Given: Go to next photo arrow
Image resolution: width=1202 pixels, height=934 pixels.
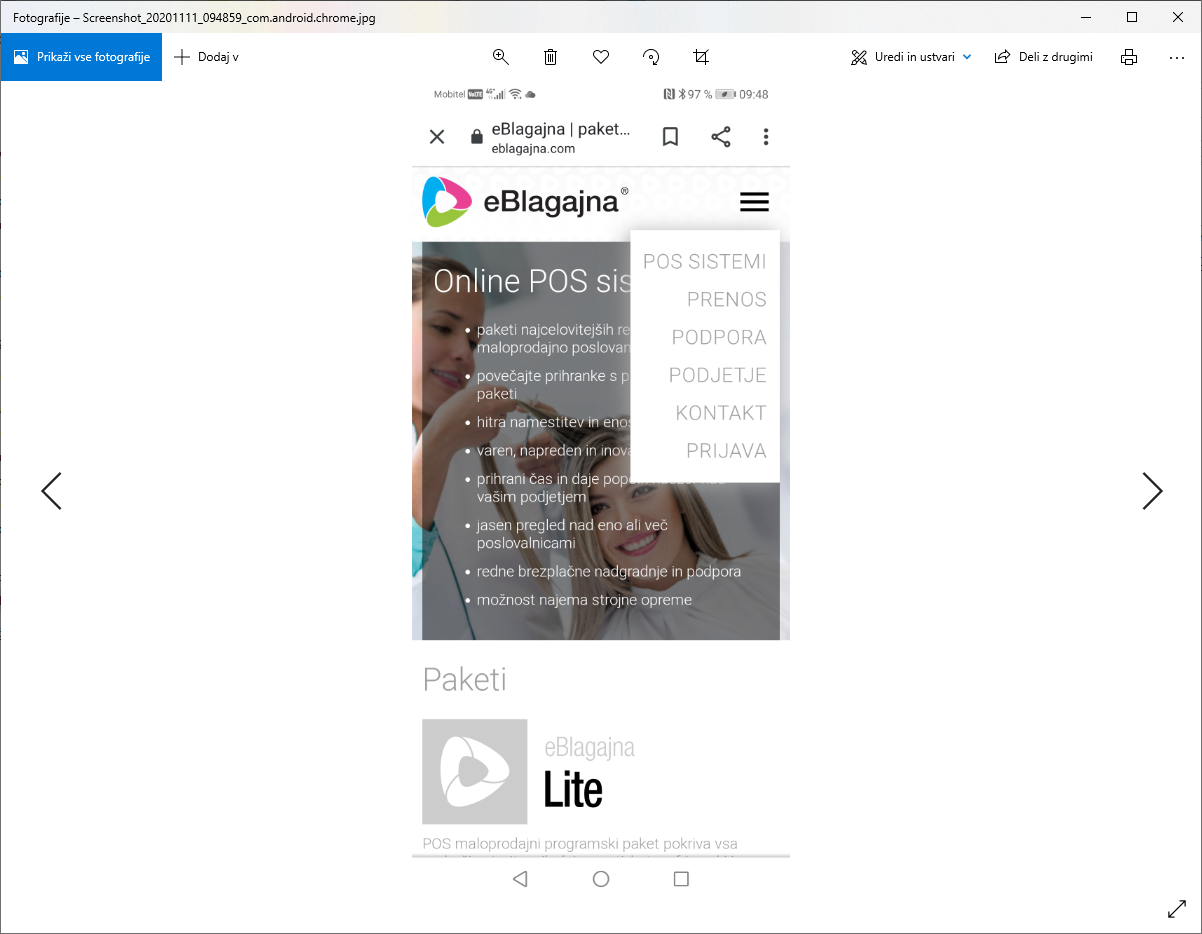Looking at the screenshot, I should (1152, 491).
